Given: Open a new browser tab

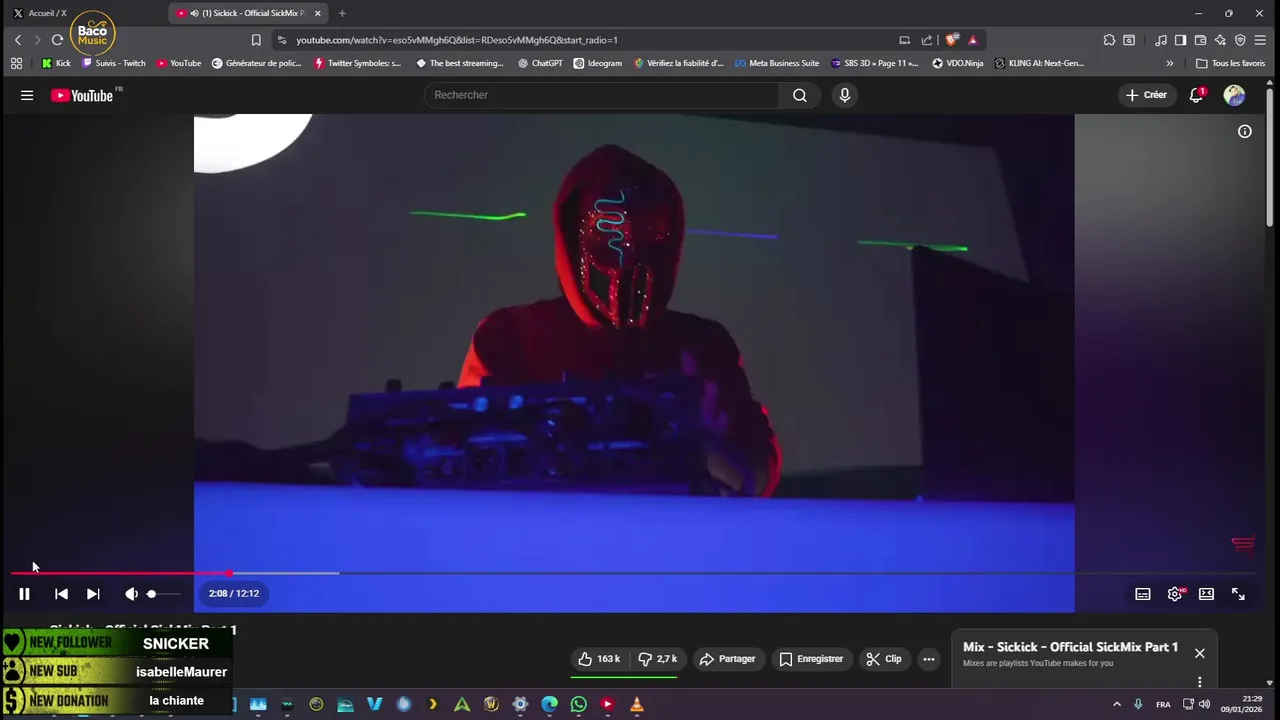Looking at the screenshot, I should pos(342,13).
